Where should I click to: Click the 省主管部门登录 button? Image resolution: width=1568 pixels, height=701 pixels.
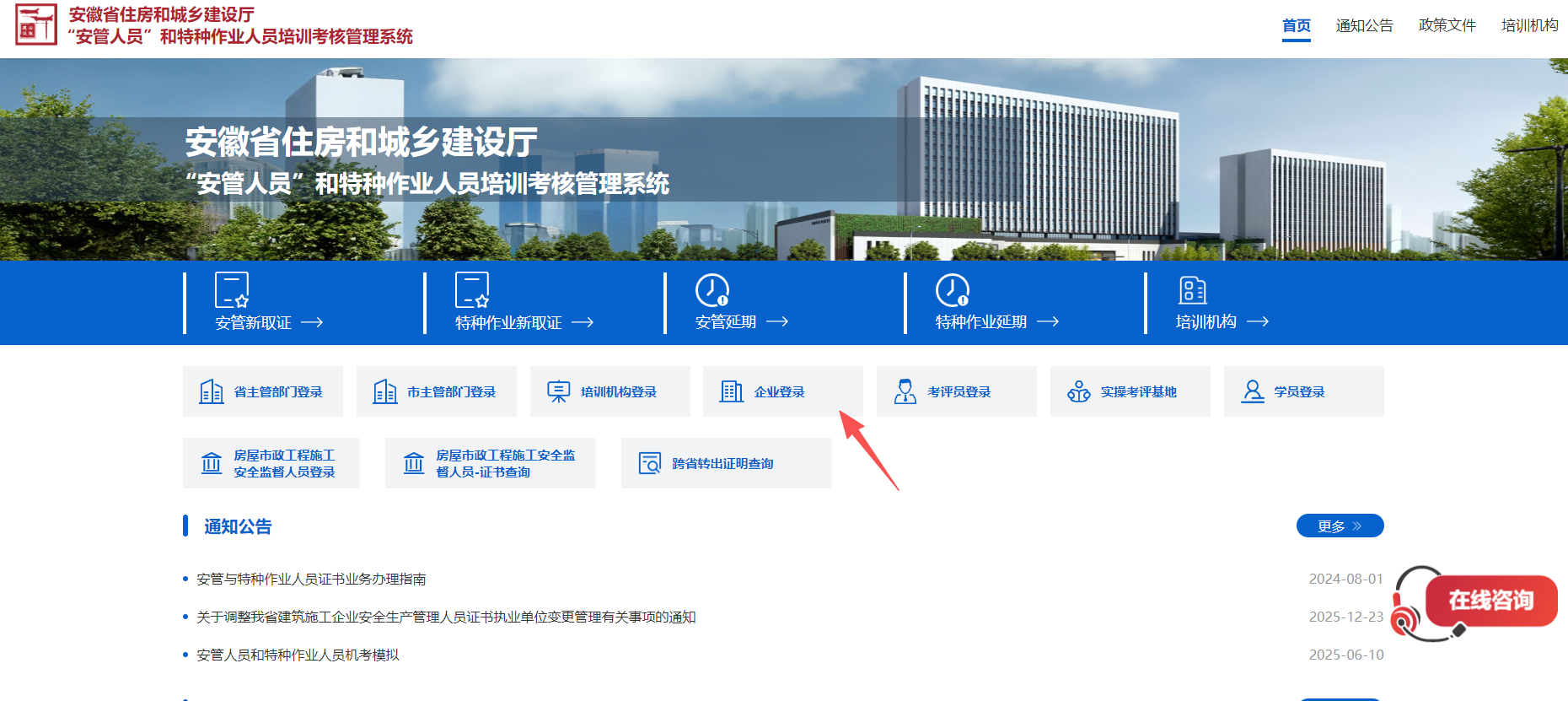click(x=263, y=391)
